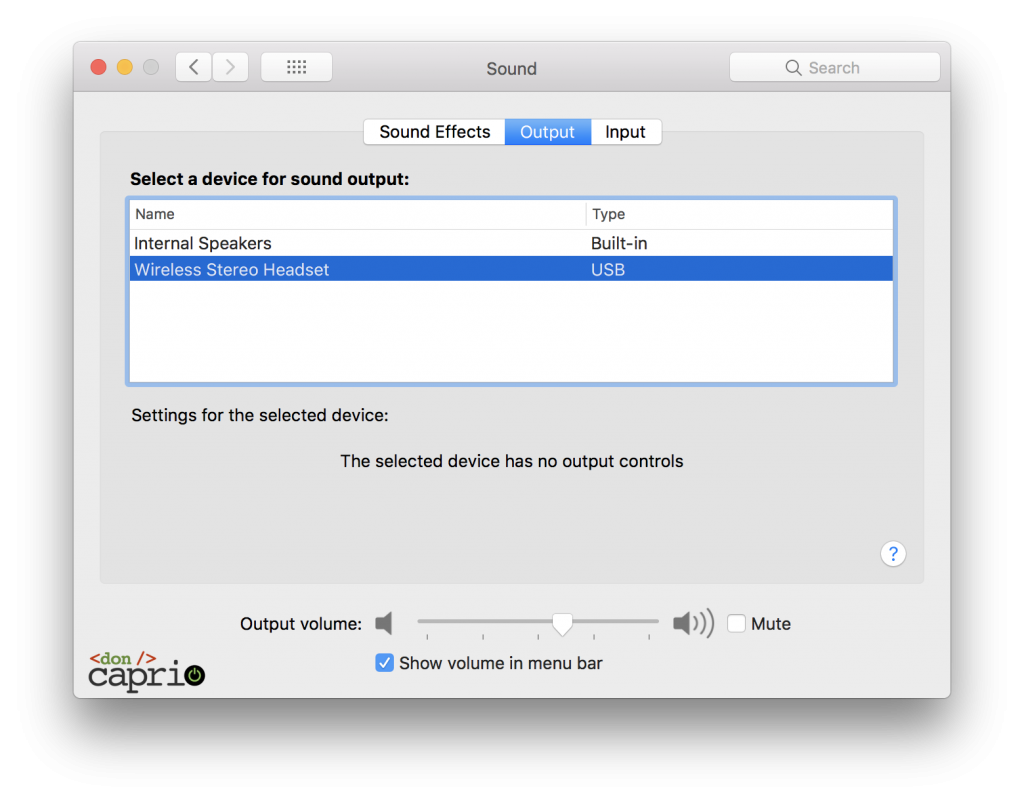Focus the Search field
Screen dimensions: 1024x803
click(835, 67)
